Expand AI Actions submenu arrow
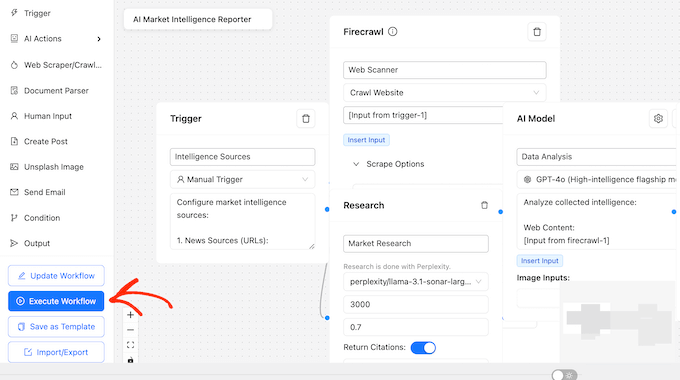 (x=99, y=39)
